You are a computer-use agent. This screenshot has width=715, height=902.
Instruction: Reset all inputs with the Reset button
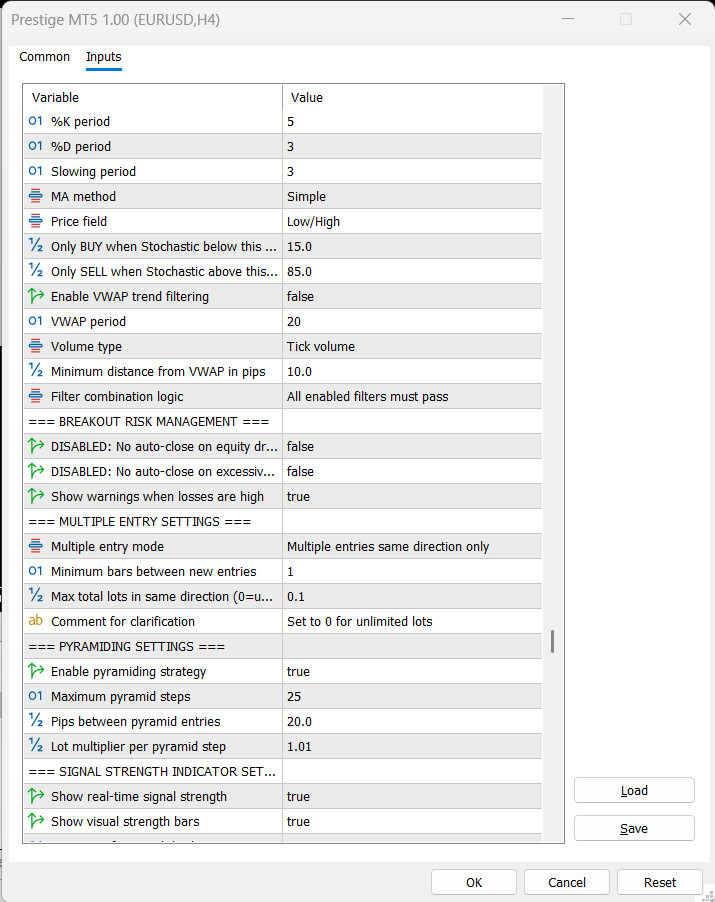(660, 882)
